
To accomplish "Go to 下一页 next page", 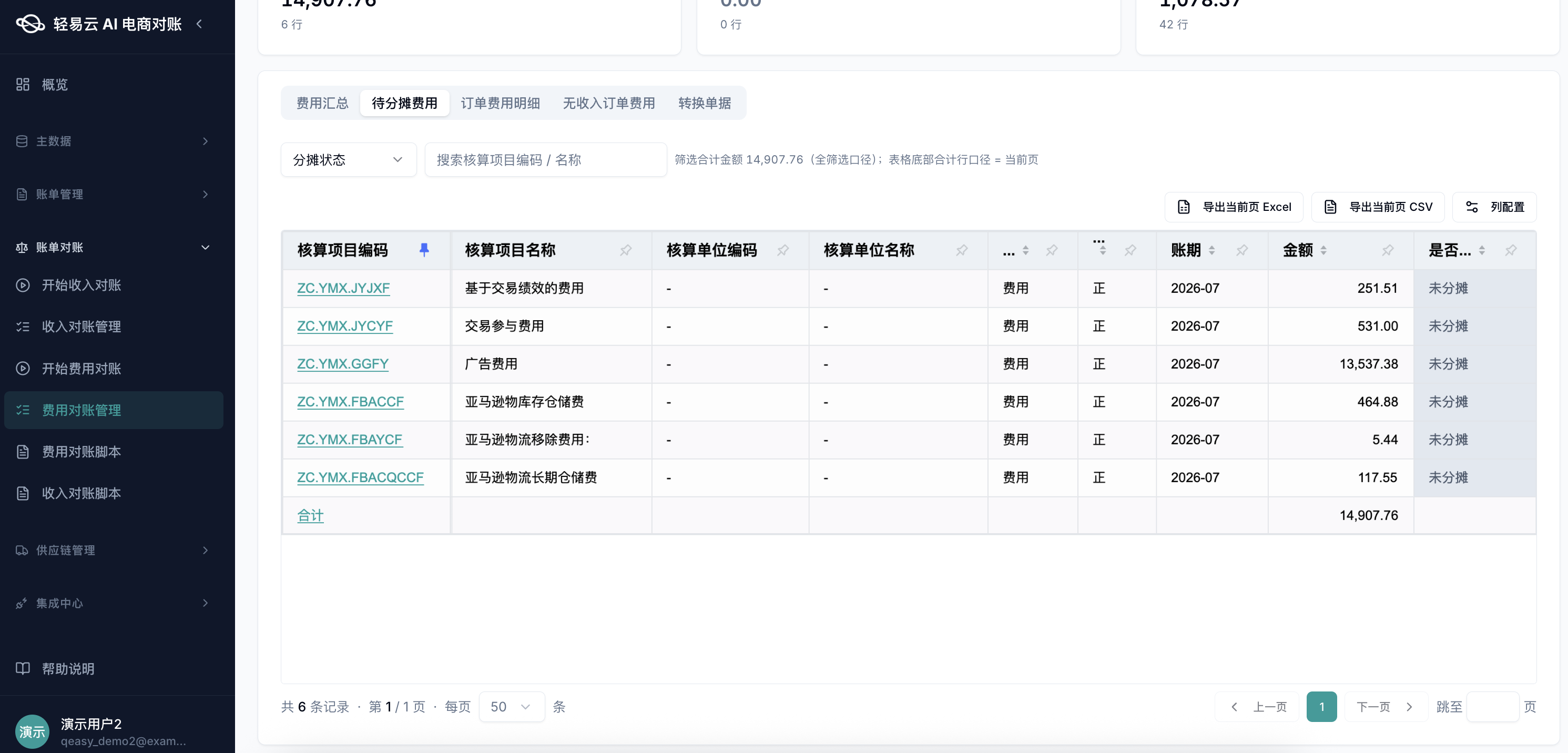I will click(1386, 707).
